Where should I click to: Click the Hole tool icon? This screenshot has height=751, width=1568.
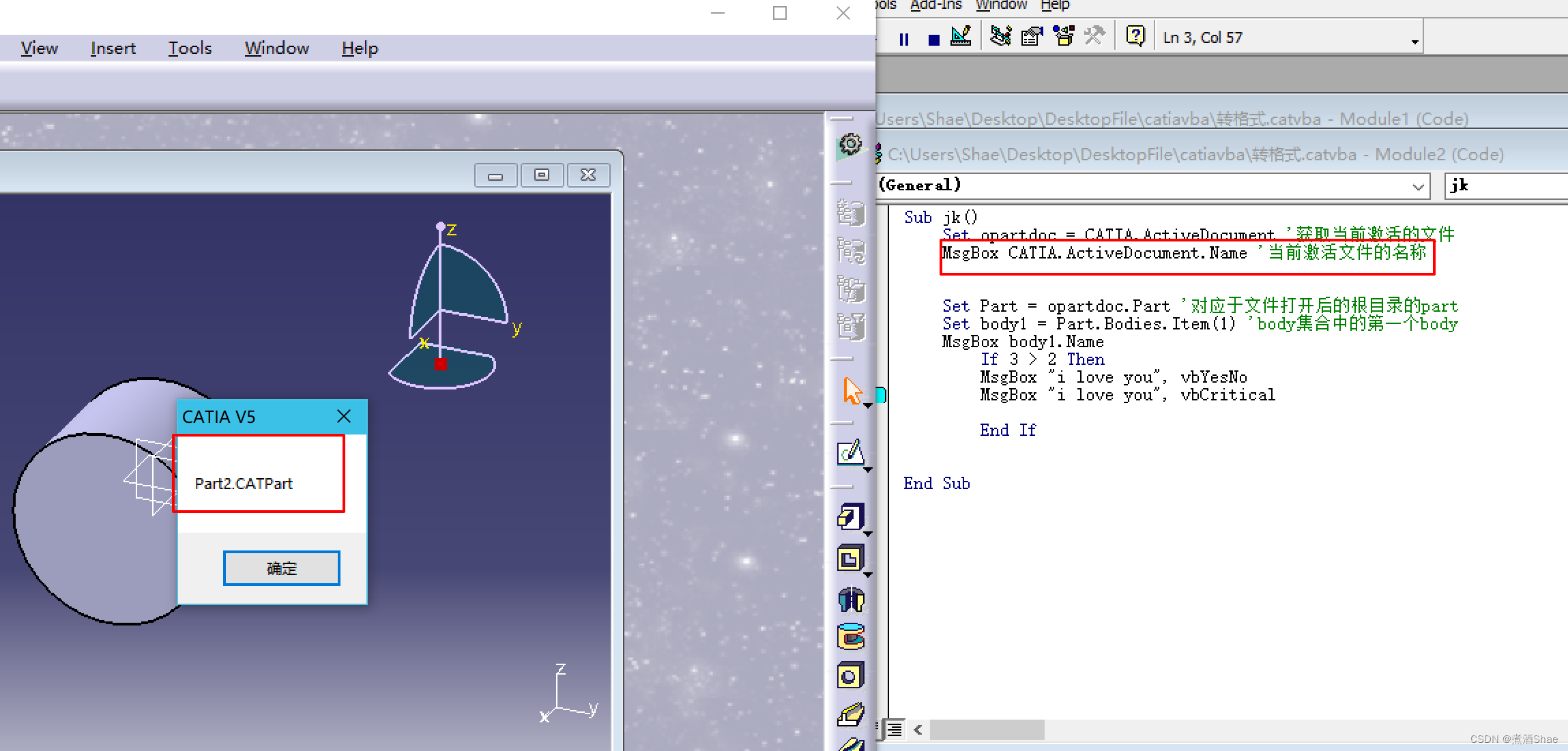click(850, 677)
